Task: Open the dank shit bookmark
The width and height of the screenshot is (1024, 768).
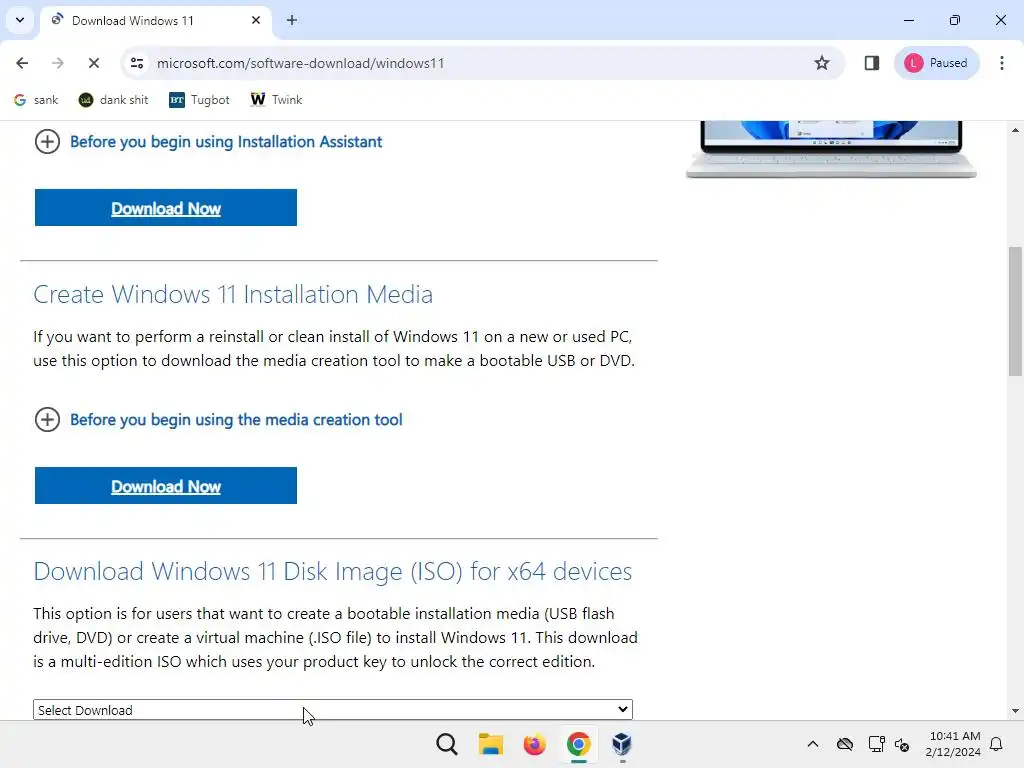Action: [114, 100]
